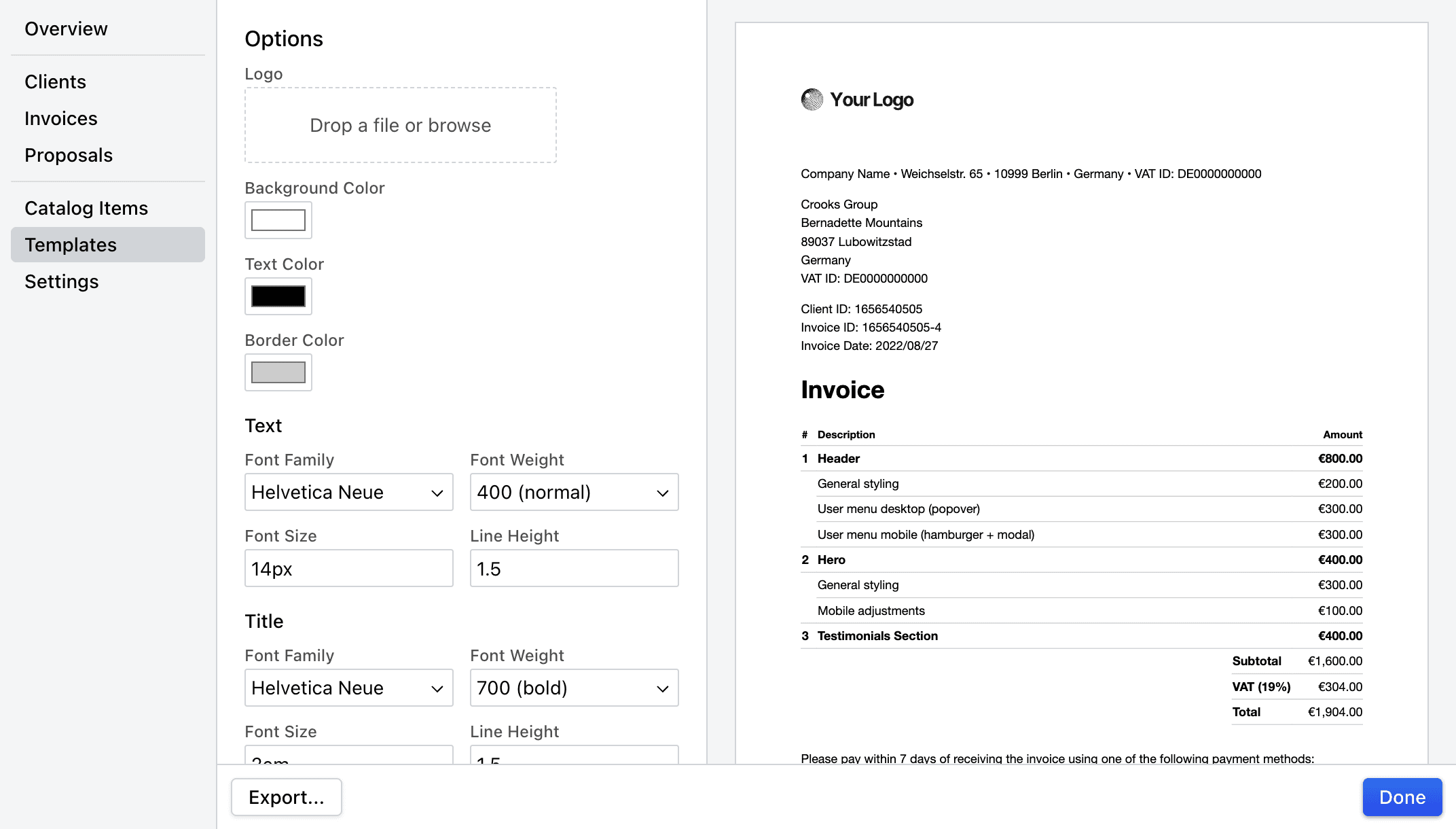This screenshot has height=829, width=1456.
Task: Open the Title Font Family dropdown
Action: pos(348,688)
